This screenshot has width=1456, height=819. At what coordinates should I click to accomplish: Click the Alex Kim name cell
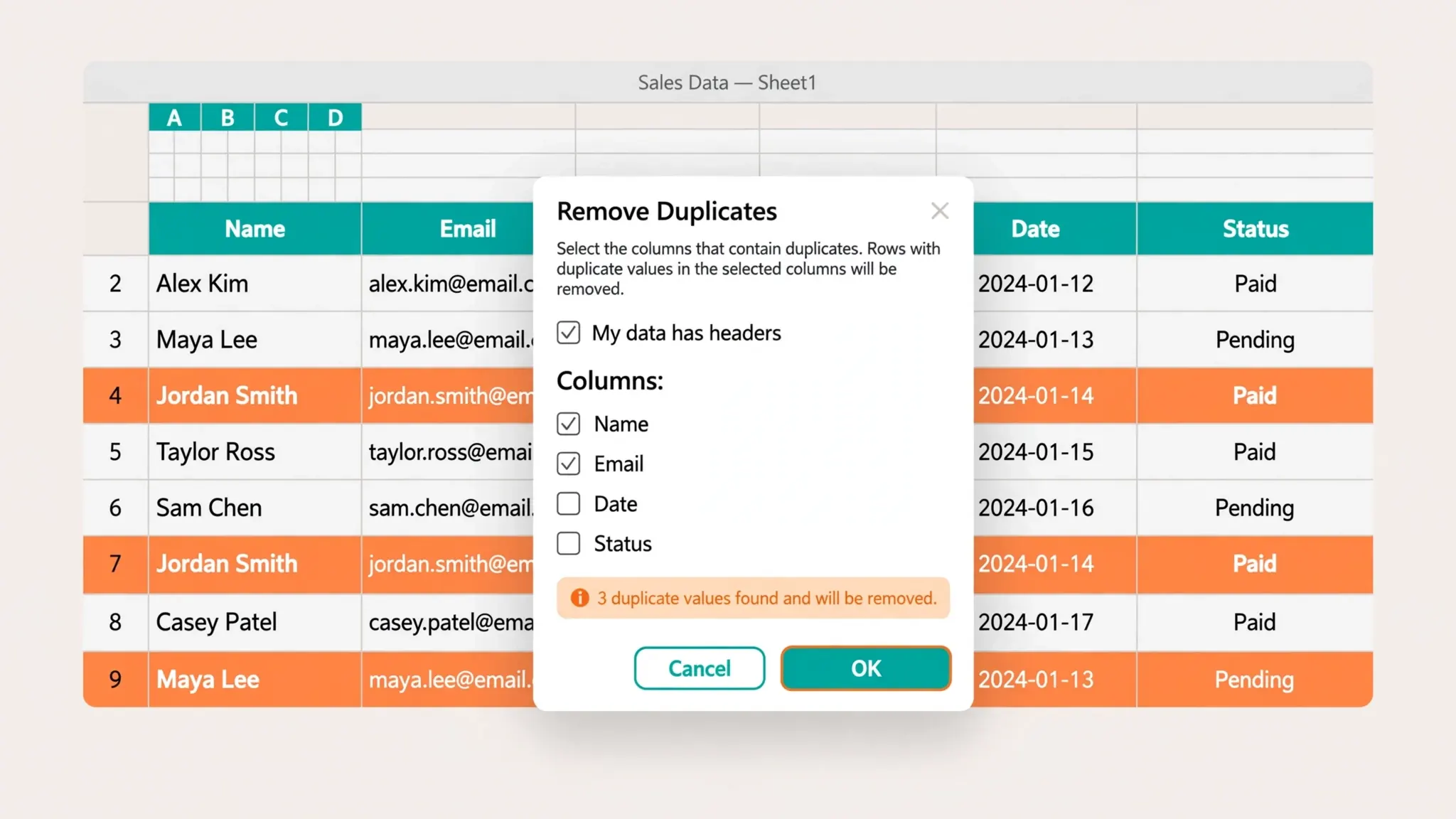[255, 284]
